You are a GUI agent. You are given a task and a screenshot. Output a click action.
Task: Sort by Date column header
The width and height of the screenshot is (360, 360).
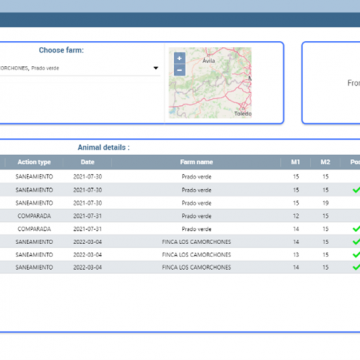point(87,162)
